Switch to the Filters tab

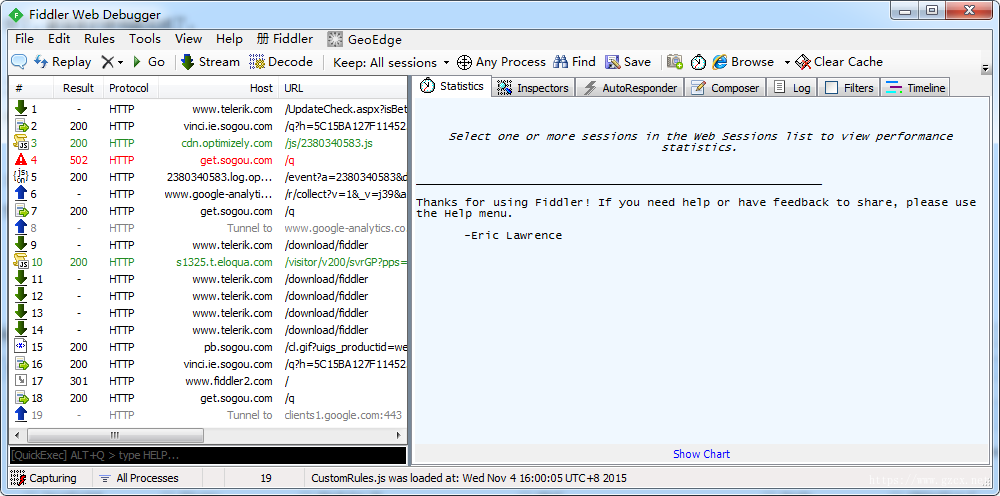849,88
